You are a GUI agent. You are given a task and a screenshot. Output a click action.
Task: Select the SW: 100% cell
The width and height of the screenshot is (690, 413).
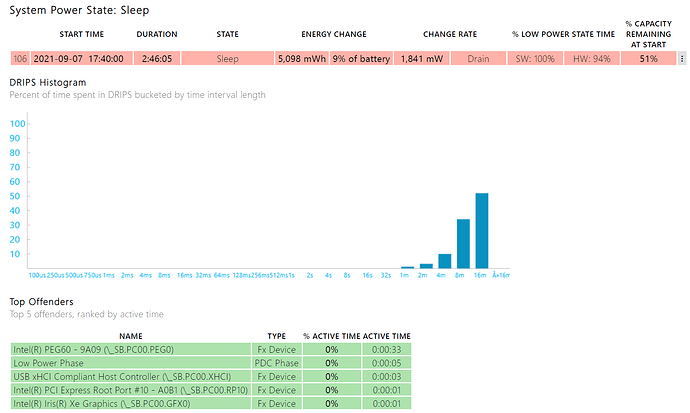click(x=535, y=58)
